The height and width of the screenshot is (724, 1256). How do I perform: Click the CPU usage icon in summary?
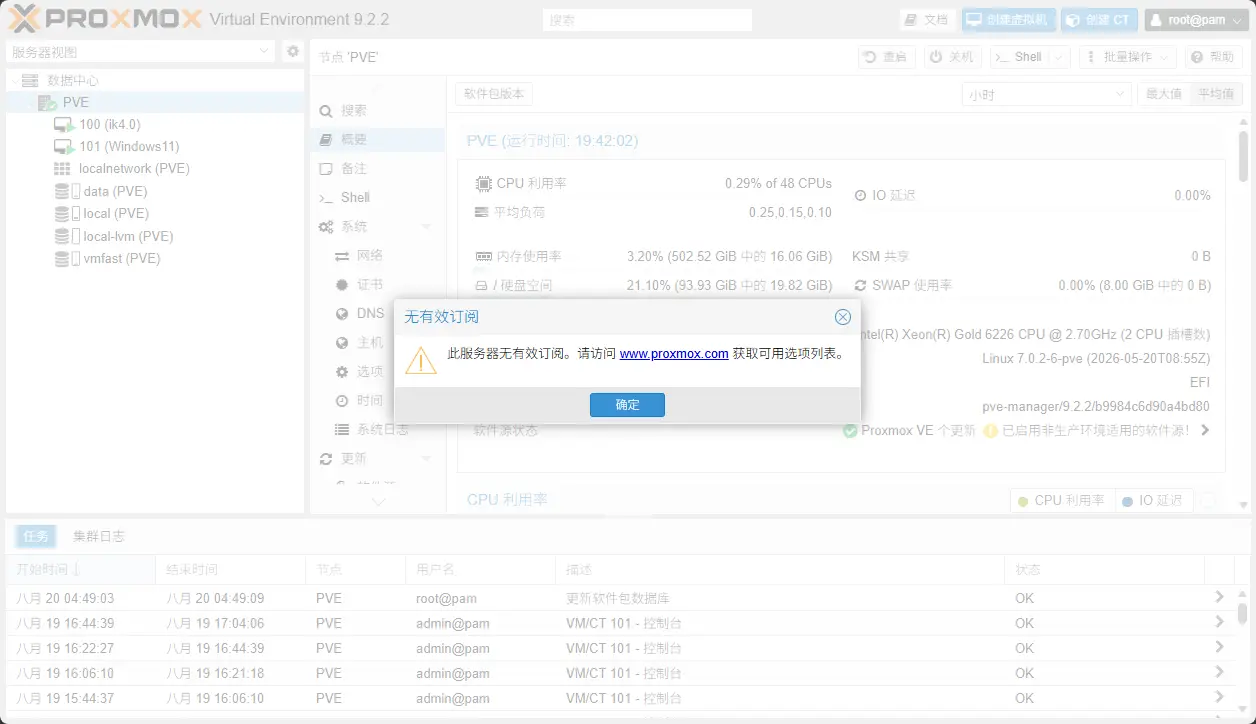coord(483,184)
